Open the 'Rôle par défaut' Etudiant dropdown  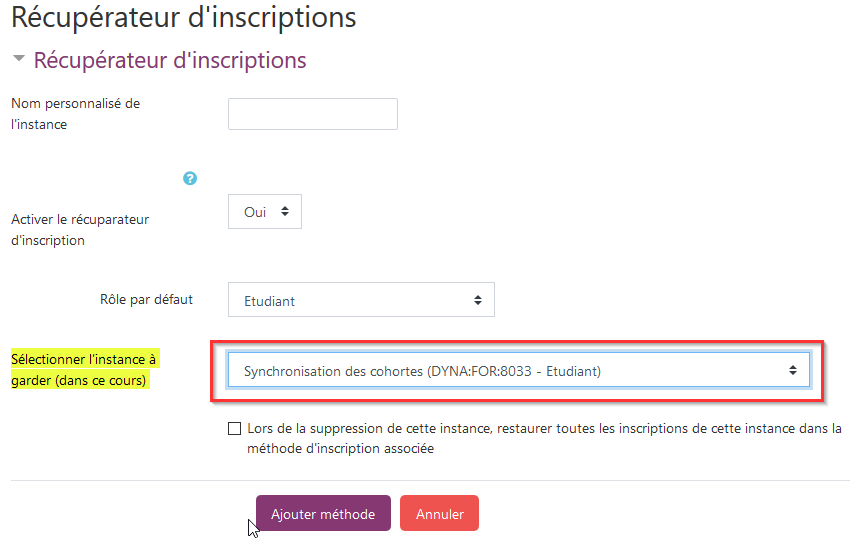point(360,299)
